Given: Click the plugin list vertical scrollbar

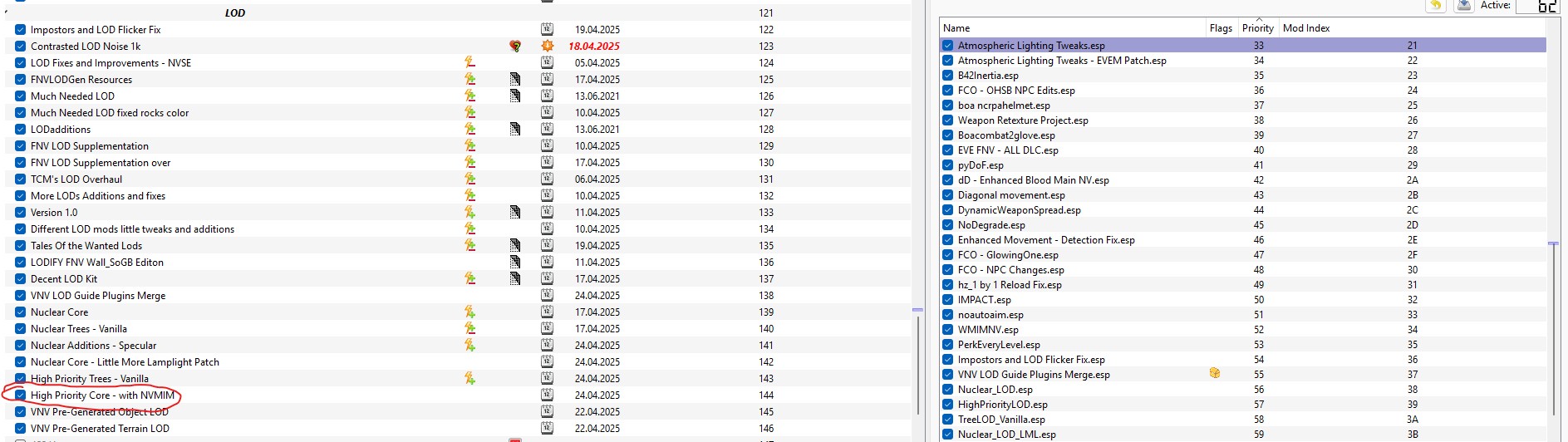Looking at the screenshot, I should coord(1553,328).
